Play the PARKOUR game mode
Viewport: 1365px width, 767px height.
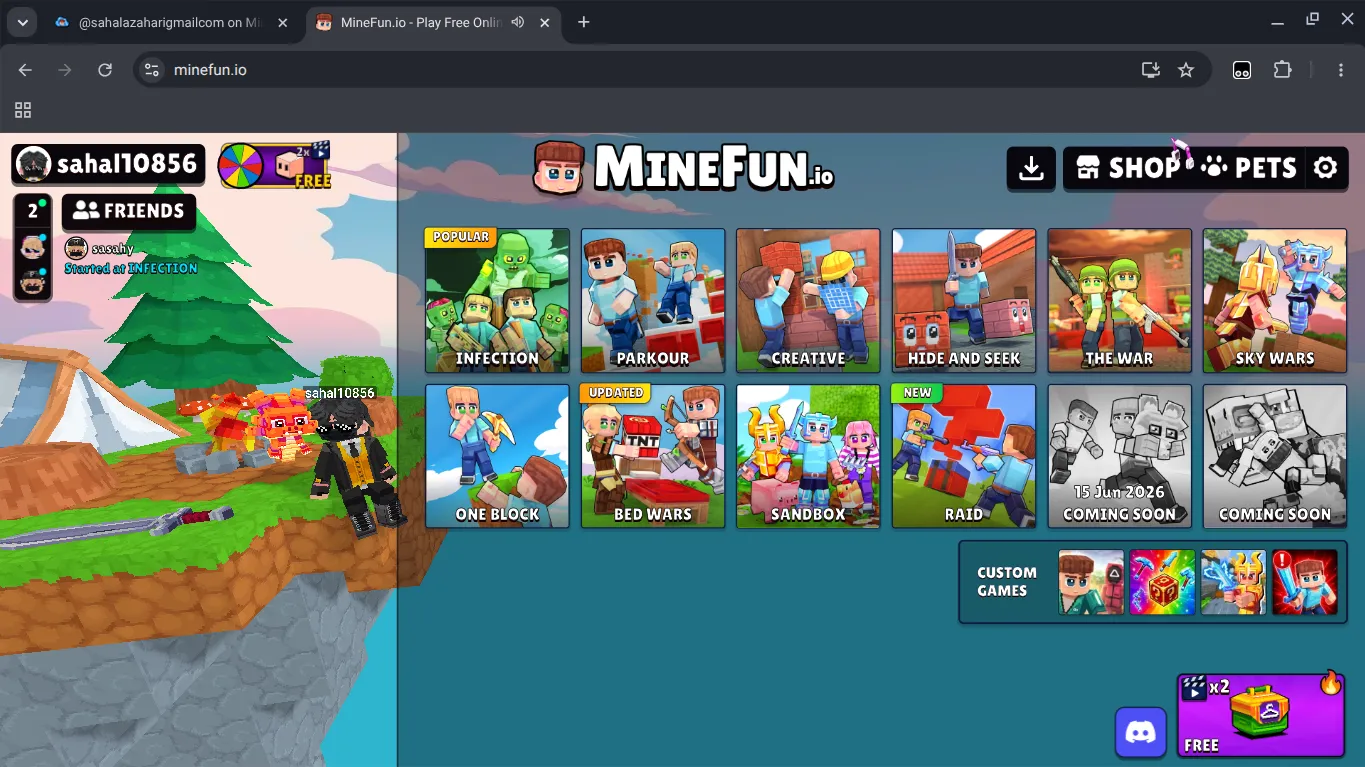[x=653, y=300]
